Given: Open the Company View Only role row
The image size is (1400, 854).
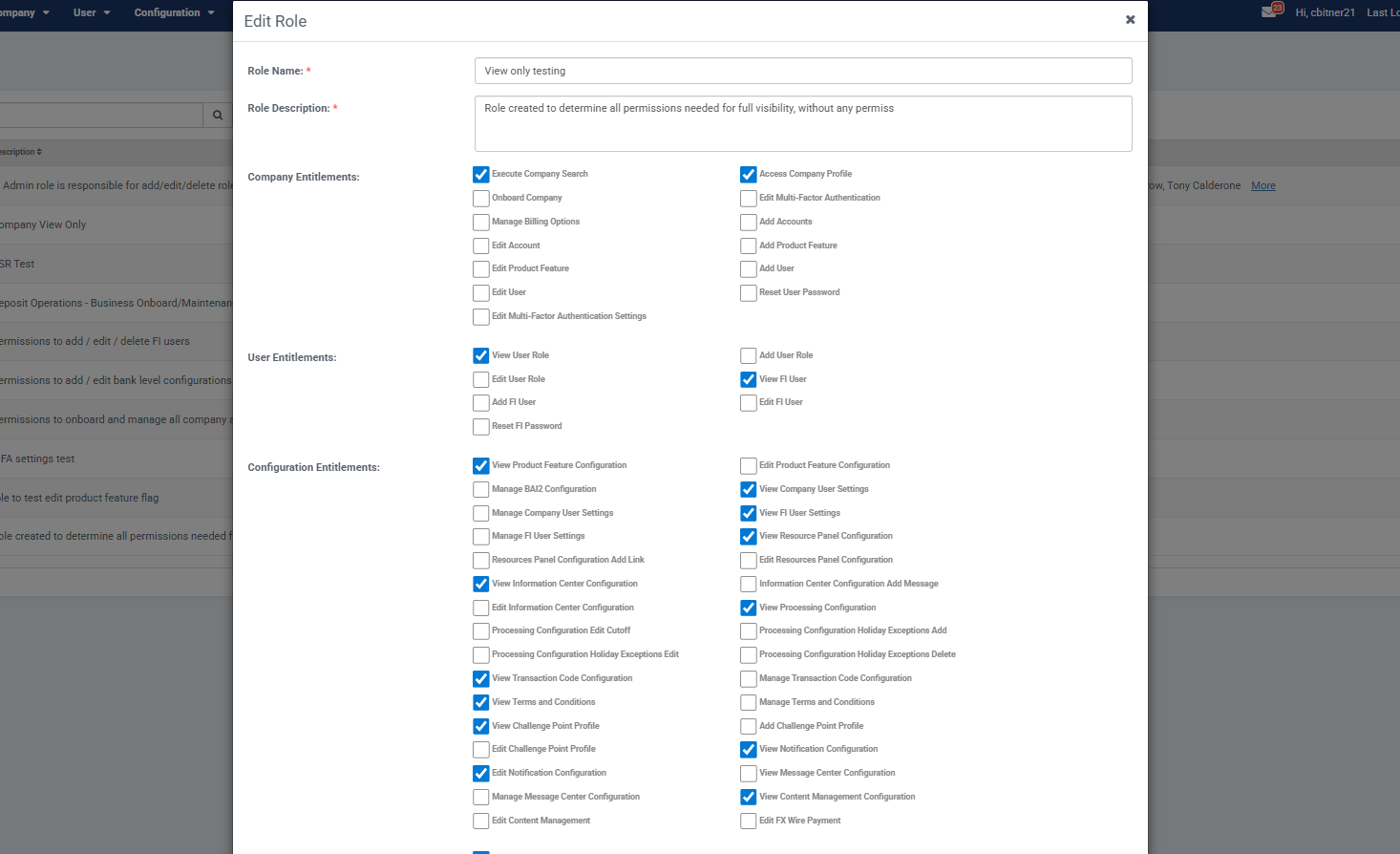Looking at the screenshot, I should click(44, 225).
